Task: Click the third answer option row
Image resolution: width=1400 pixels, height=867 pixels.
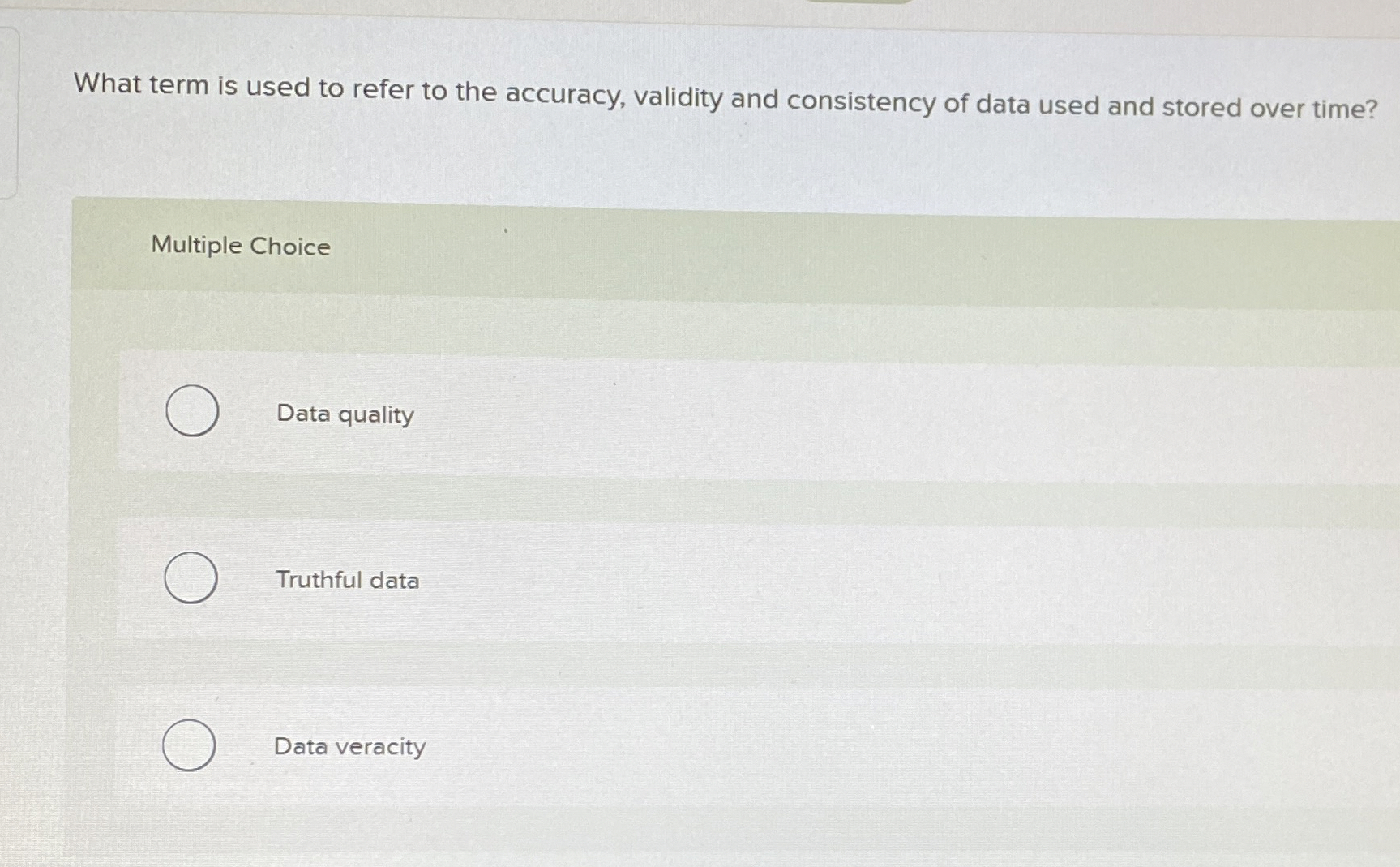Action: click(x=567, y=745)
